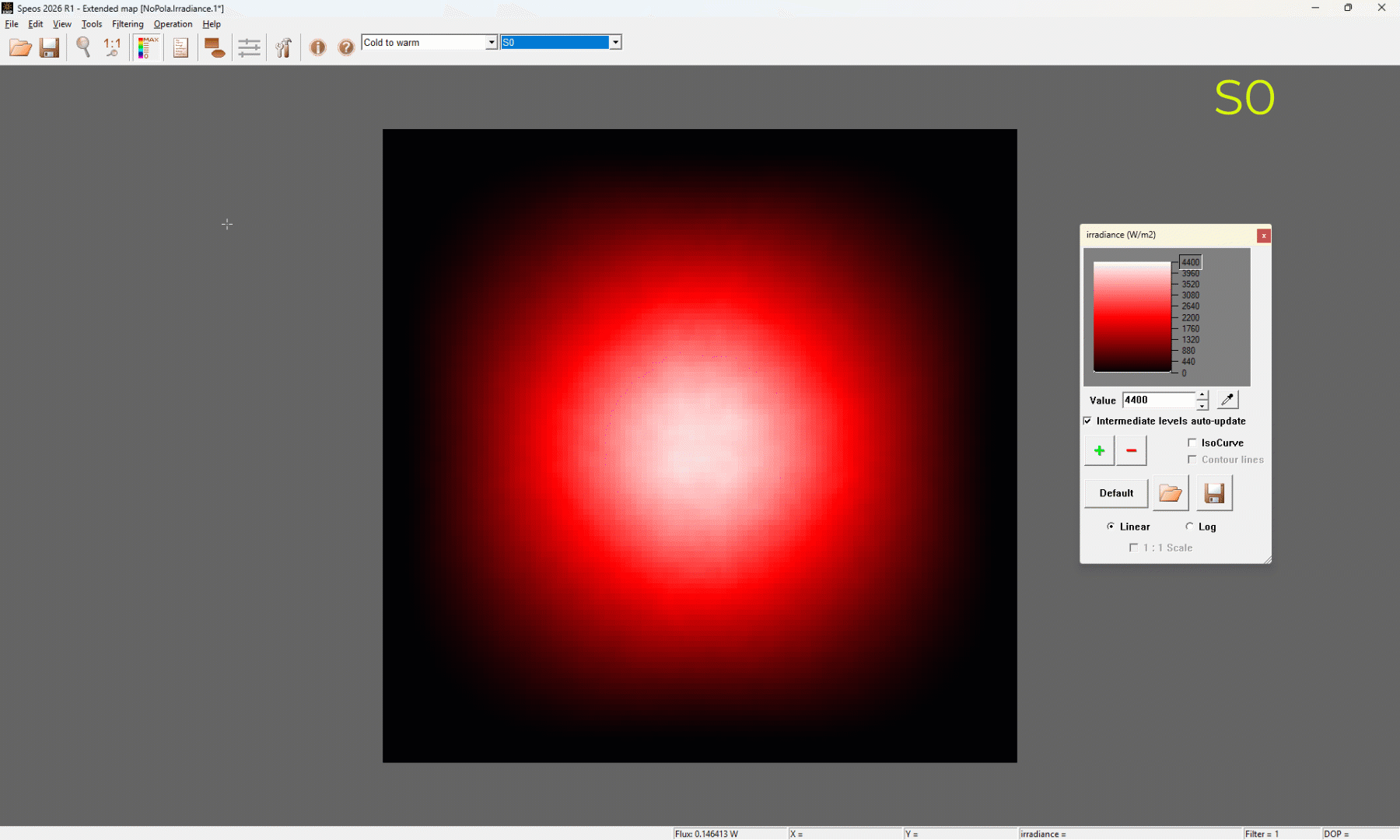
Task: Open the View menu
Action: click(62, 24)
